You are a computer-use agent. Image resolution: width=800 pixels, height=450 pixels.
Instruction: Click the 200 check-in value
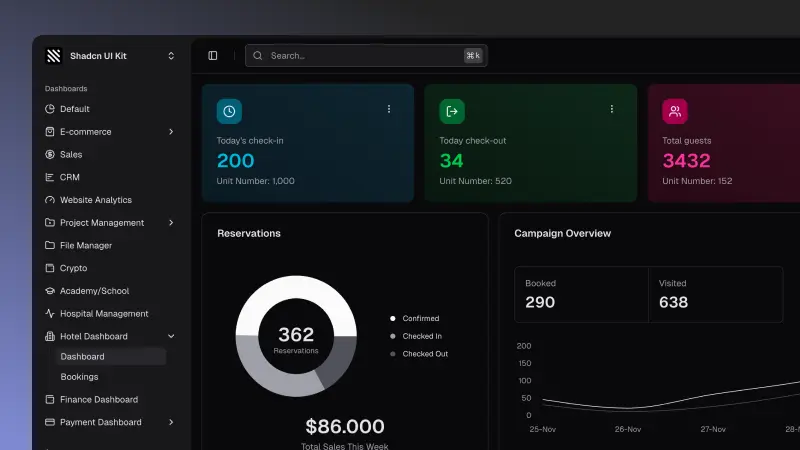click(235, 161)
